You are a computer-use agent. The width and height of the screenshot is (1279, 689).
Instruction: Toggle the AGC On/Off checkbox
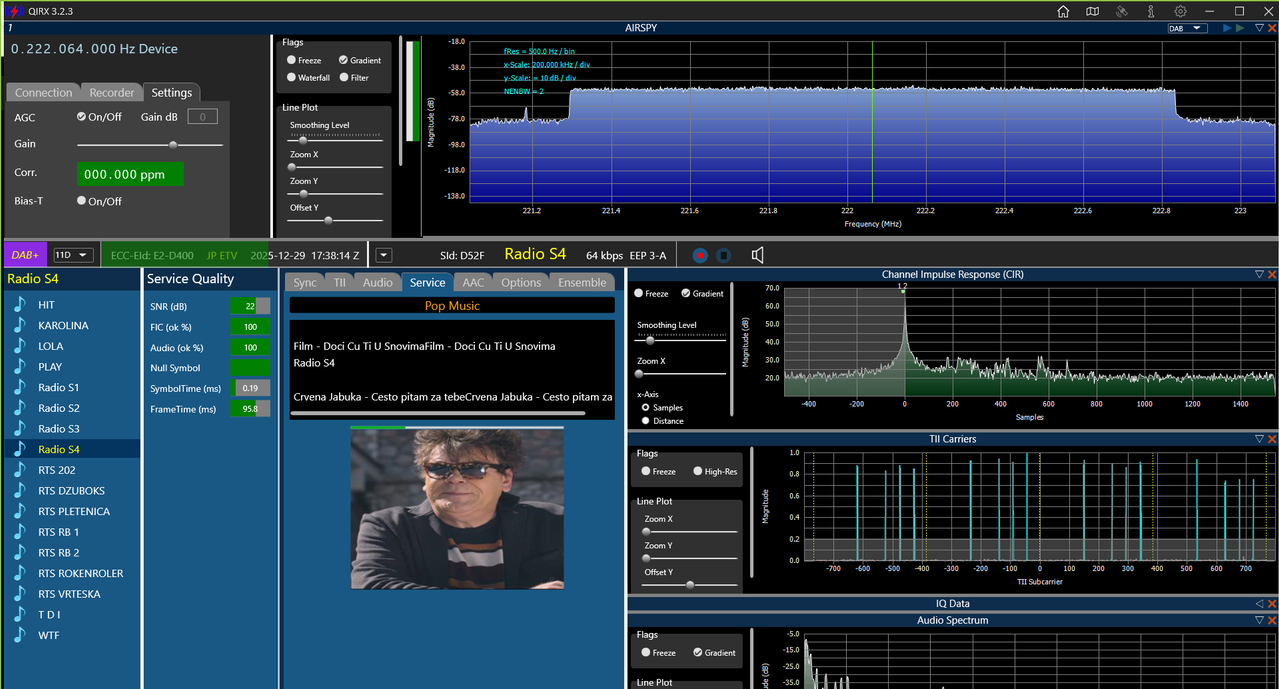point(82,117)
